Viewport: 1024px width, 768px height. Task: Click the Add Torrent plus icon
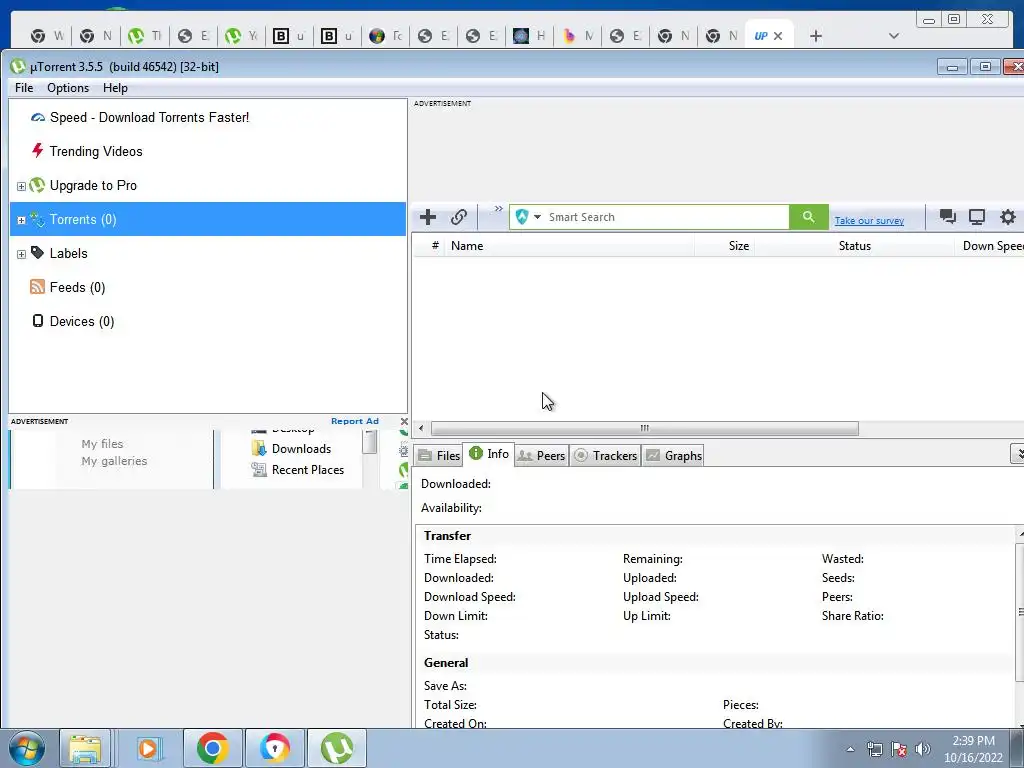pyautogui.click(x=428, y=217)
